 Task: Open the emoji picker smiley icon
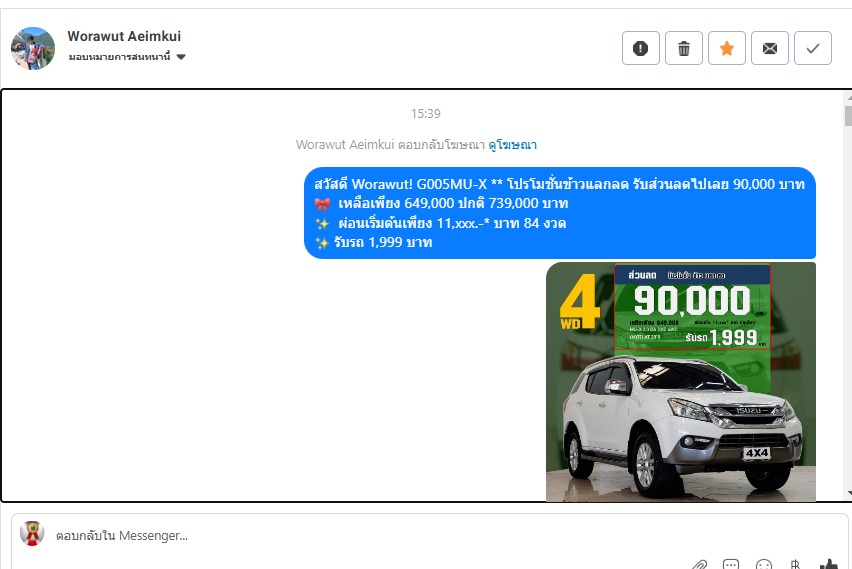[x=763, y=565]
